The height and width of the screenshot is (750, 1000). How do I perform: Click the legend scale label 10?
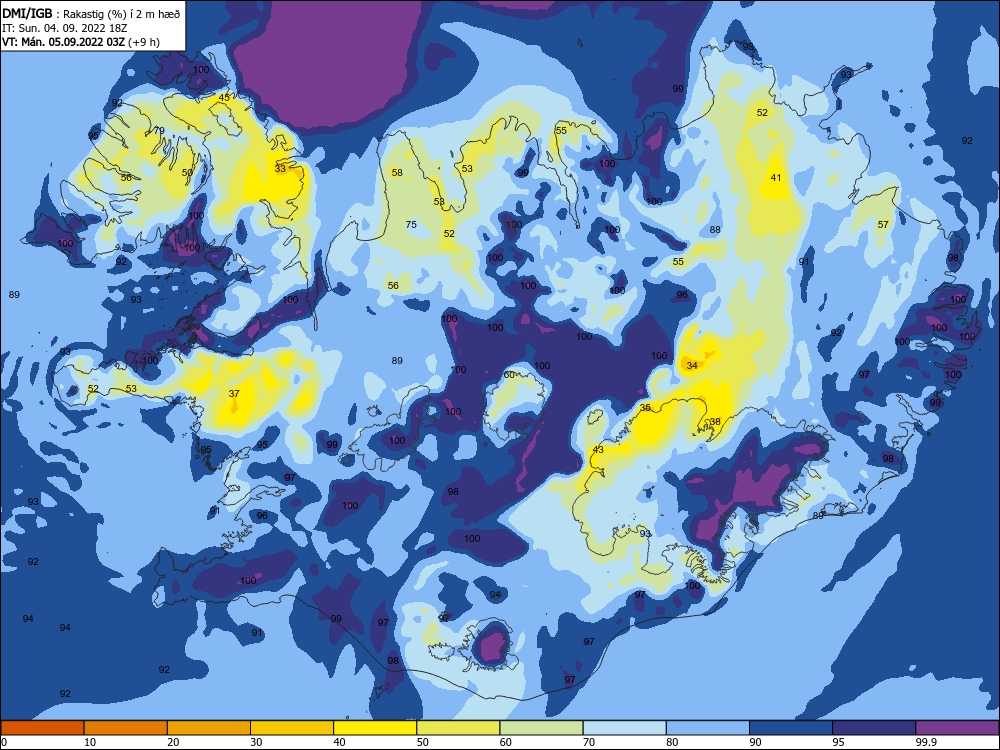click(x=90, y=742)
